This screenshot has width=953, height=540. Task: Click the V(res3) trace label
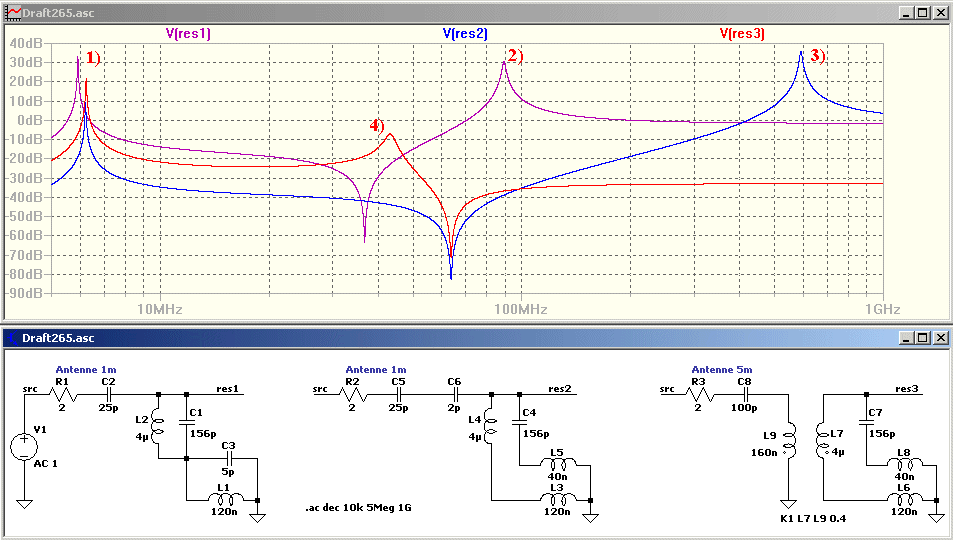[742, 33]
